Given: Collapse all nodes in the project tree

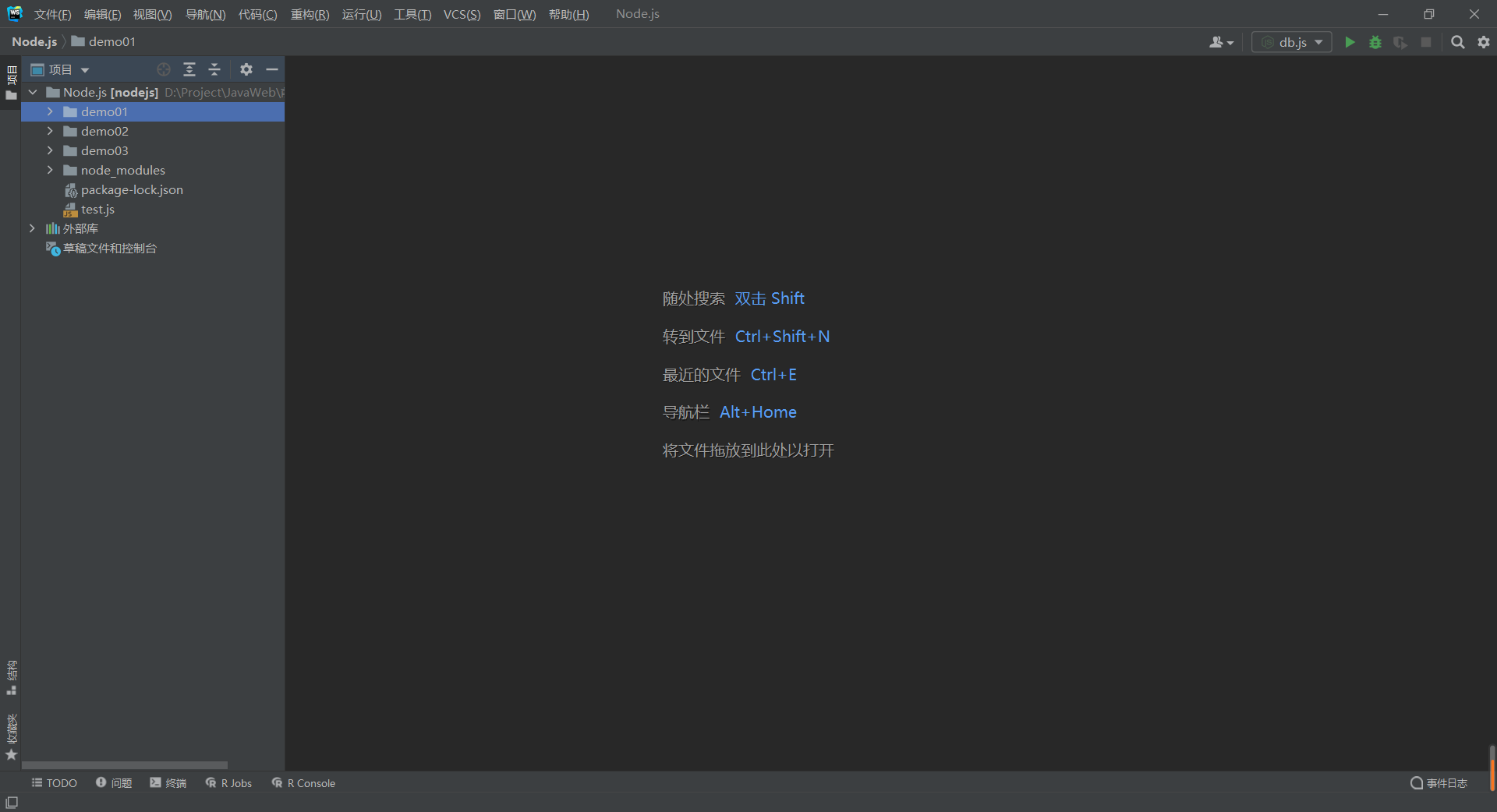Looking at the screenshot, I should [214, 69].
